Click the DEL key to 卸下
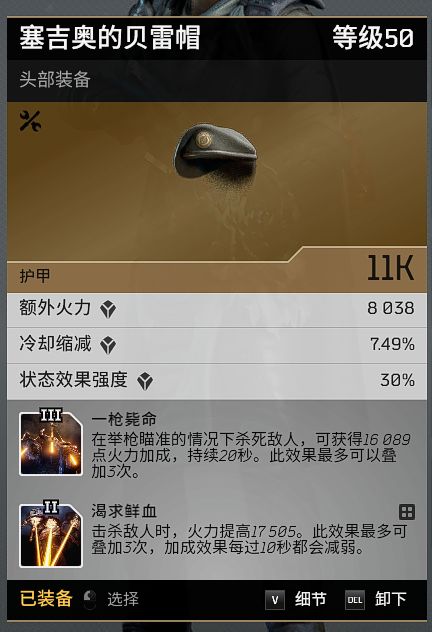432x632 pixels. click(355, 600)
